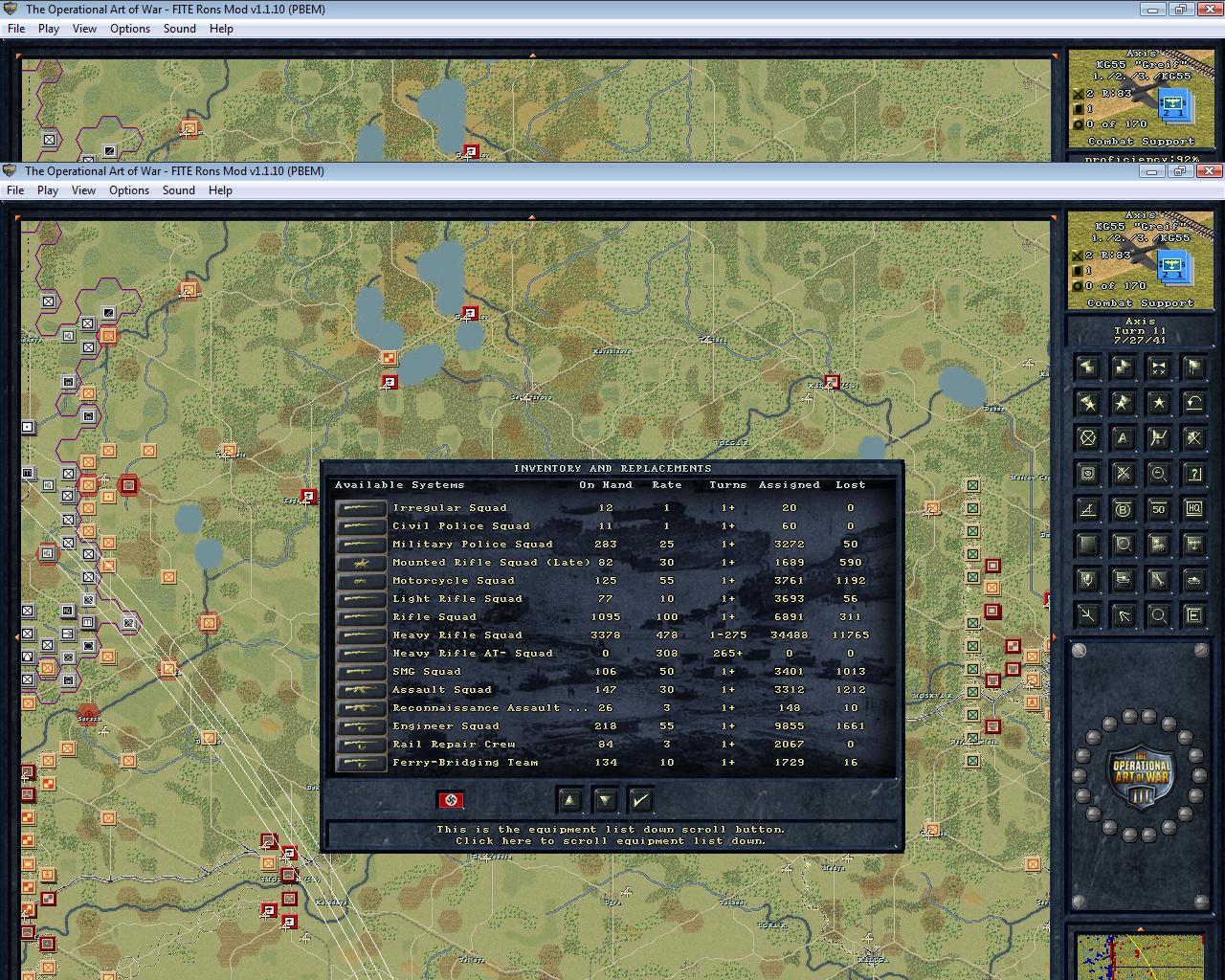Click the 50 tool button
Image resolution: width=1225 pixels, height=980 pixels.
tap(1158, 509)
